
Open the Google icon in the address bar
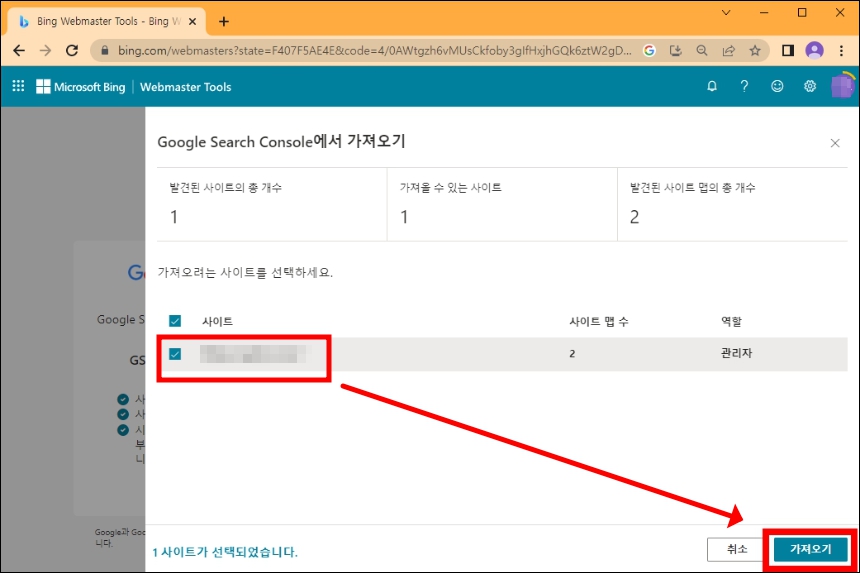[x=649, y=51]
